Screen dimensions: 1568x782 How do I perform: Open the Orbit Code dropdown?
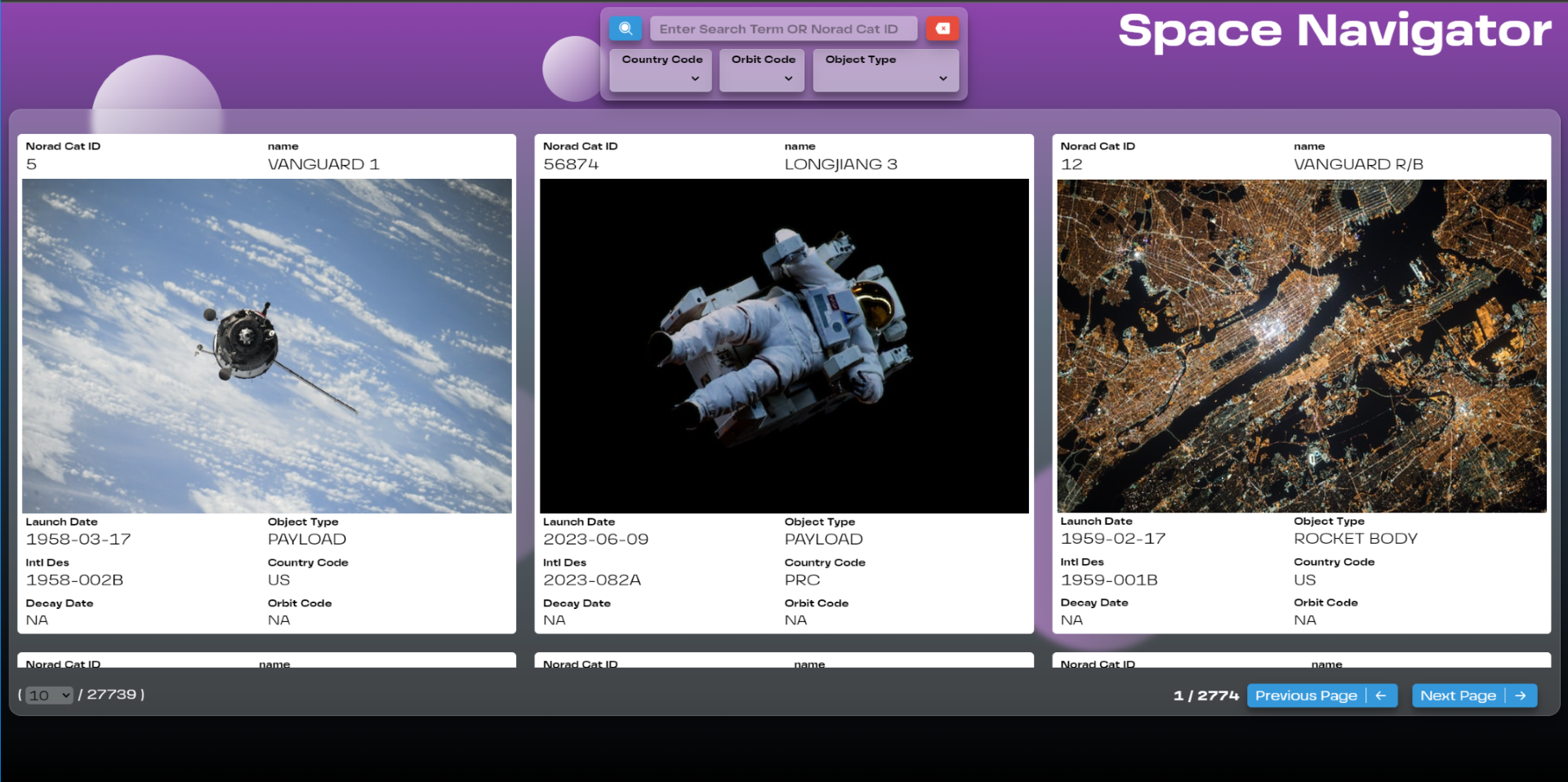click(762, 70)
